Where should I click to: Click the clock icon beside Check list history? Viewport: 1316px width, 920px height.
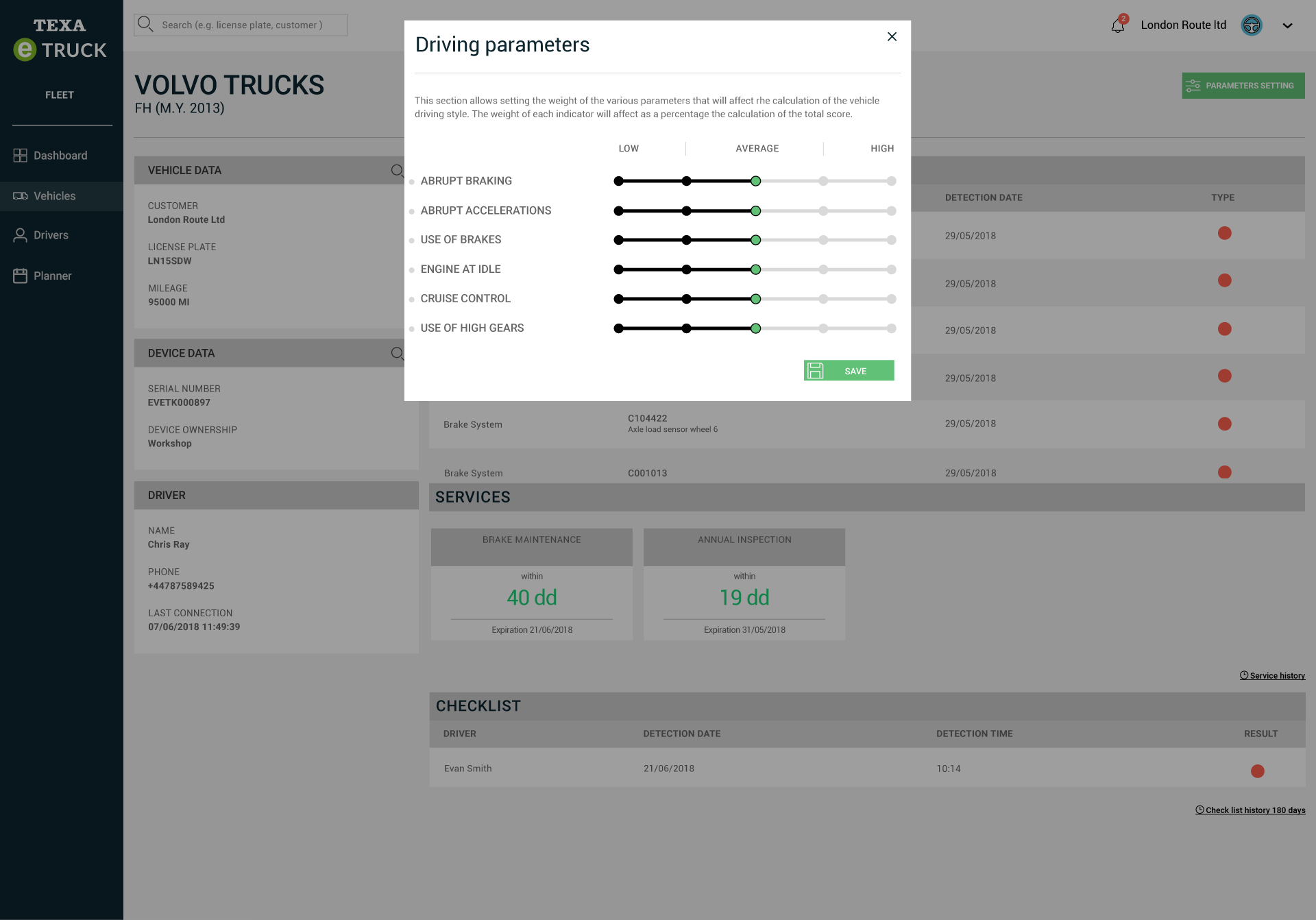[x=1199, y=810]
